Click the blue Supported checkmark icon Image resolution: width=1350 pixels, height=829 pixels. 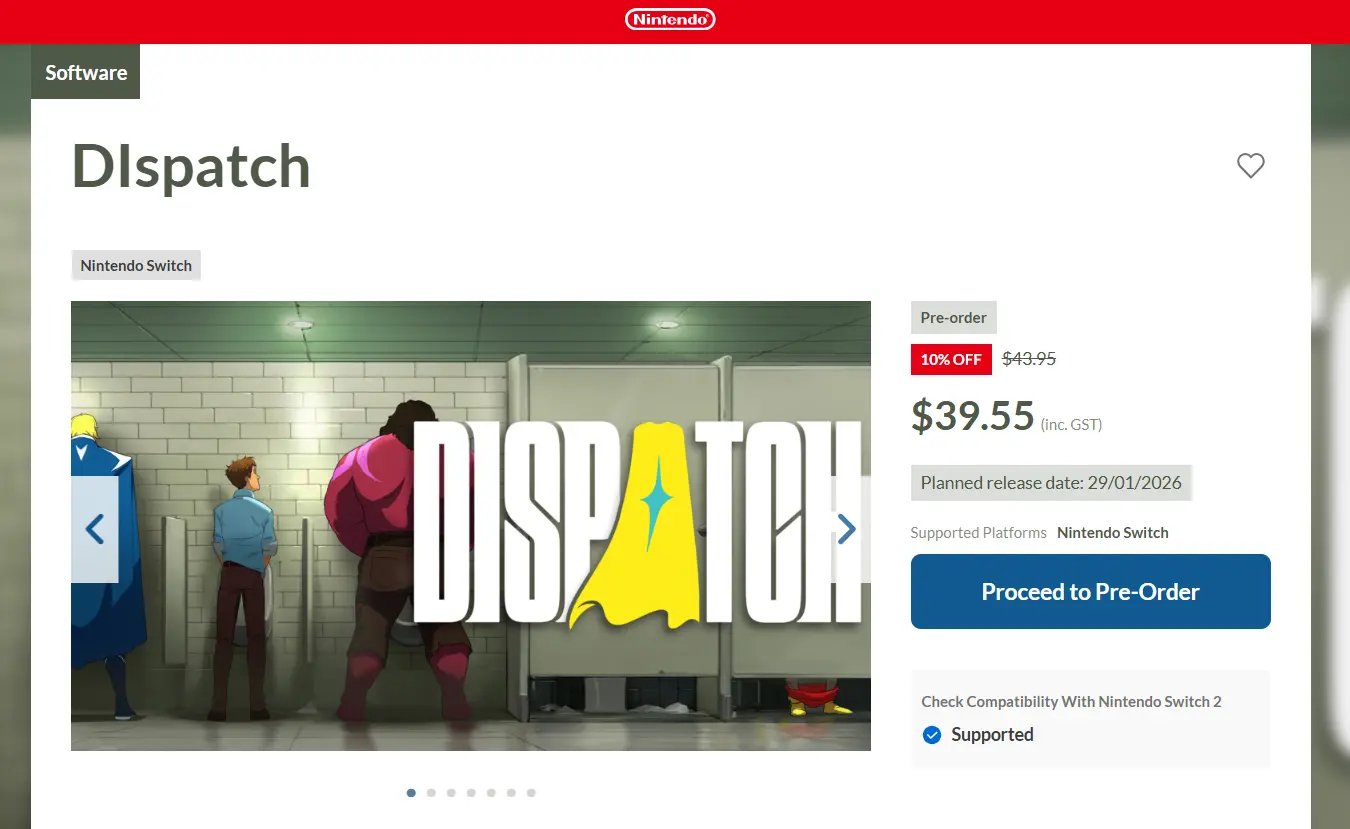[932, 735]
